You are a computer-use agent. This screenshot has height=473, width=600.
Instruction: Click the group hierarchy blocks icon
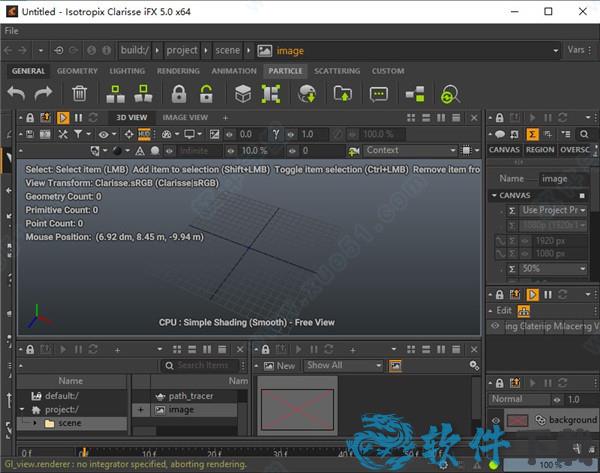pos(115,94)
